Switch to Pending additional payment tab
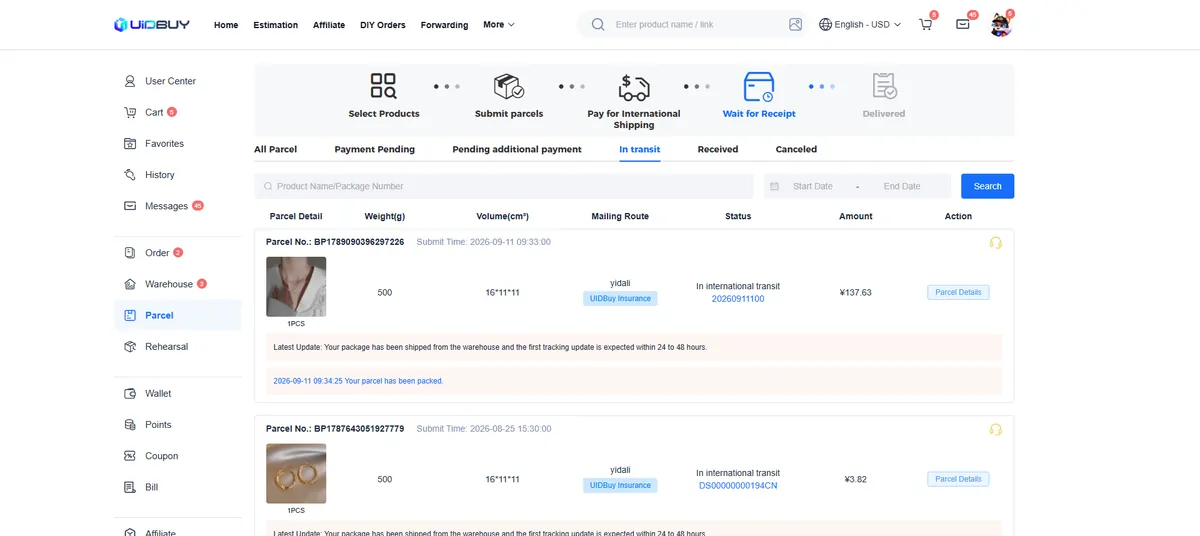The width and height of the screenshot is (1200, 536). 517,149
